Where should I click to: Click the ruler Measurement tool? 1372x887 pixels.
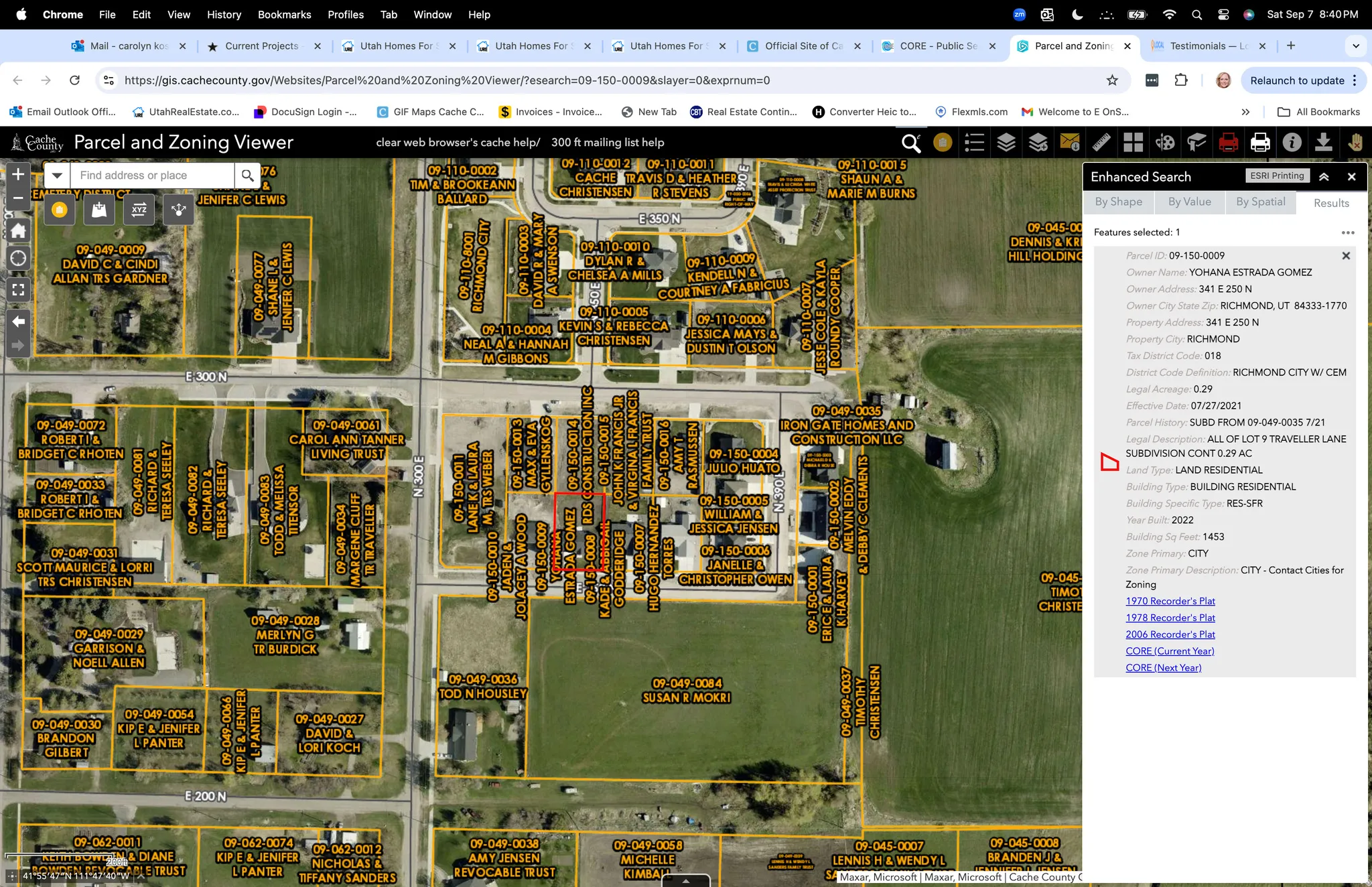pyautogui.click(x=1101, y=142)
